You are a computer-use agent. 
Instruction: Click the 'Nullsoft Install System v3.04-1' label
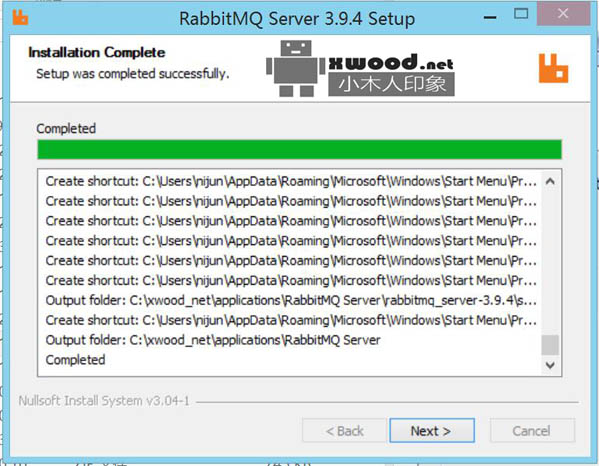coord(104,401)
